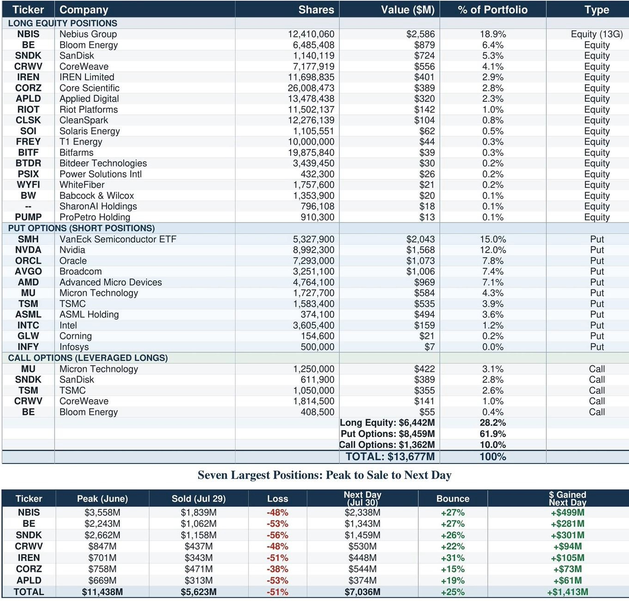Viewport: 629px width, 601px height.
Task: Select the 1,250,000 Micron call shares
Action: (x=314, y=369)
